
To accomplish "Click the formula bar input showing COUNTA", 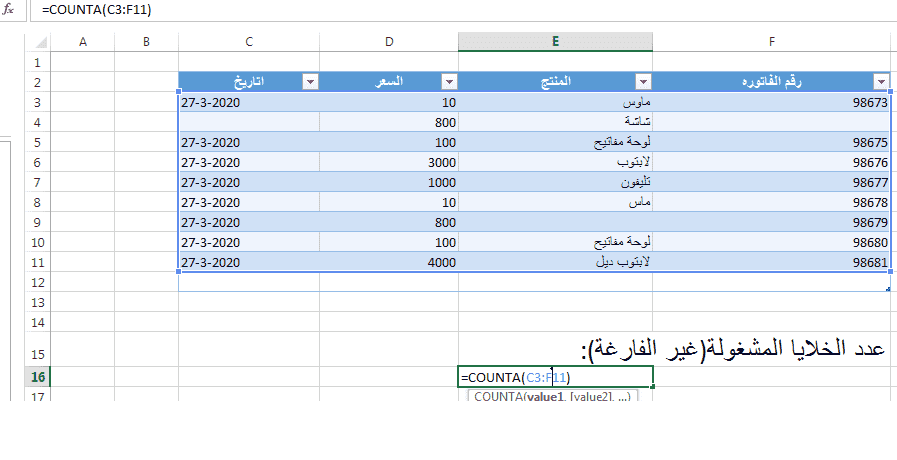I will click(x=463, y=10).
